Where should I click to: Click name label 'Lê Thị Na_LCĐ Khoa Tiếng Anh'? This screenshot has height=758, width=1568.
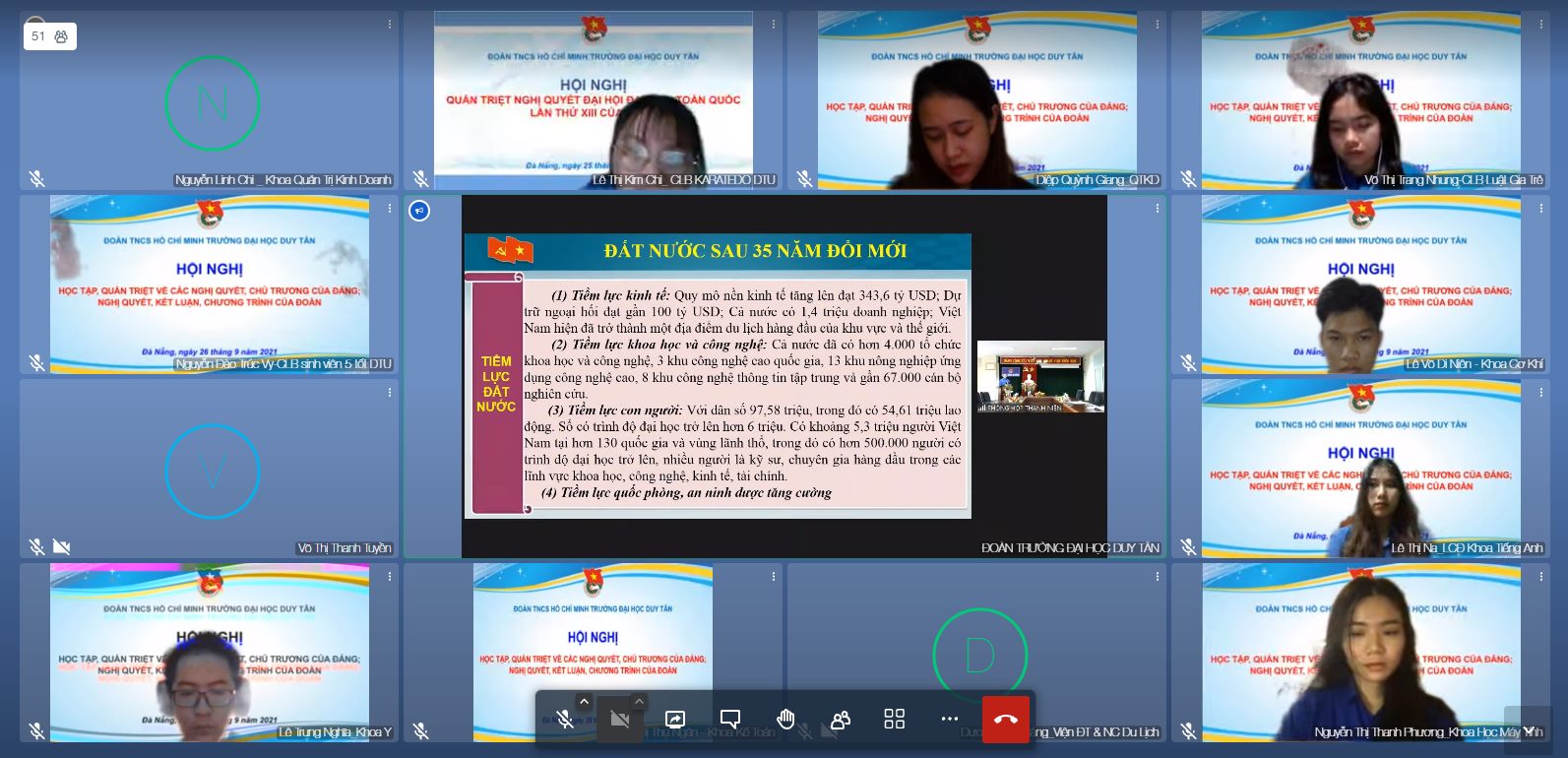[x=1468, y=548]
